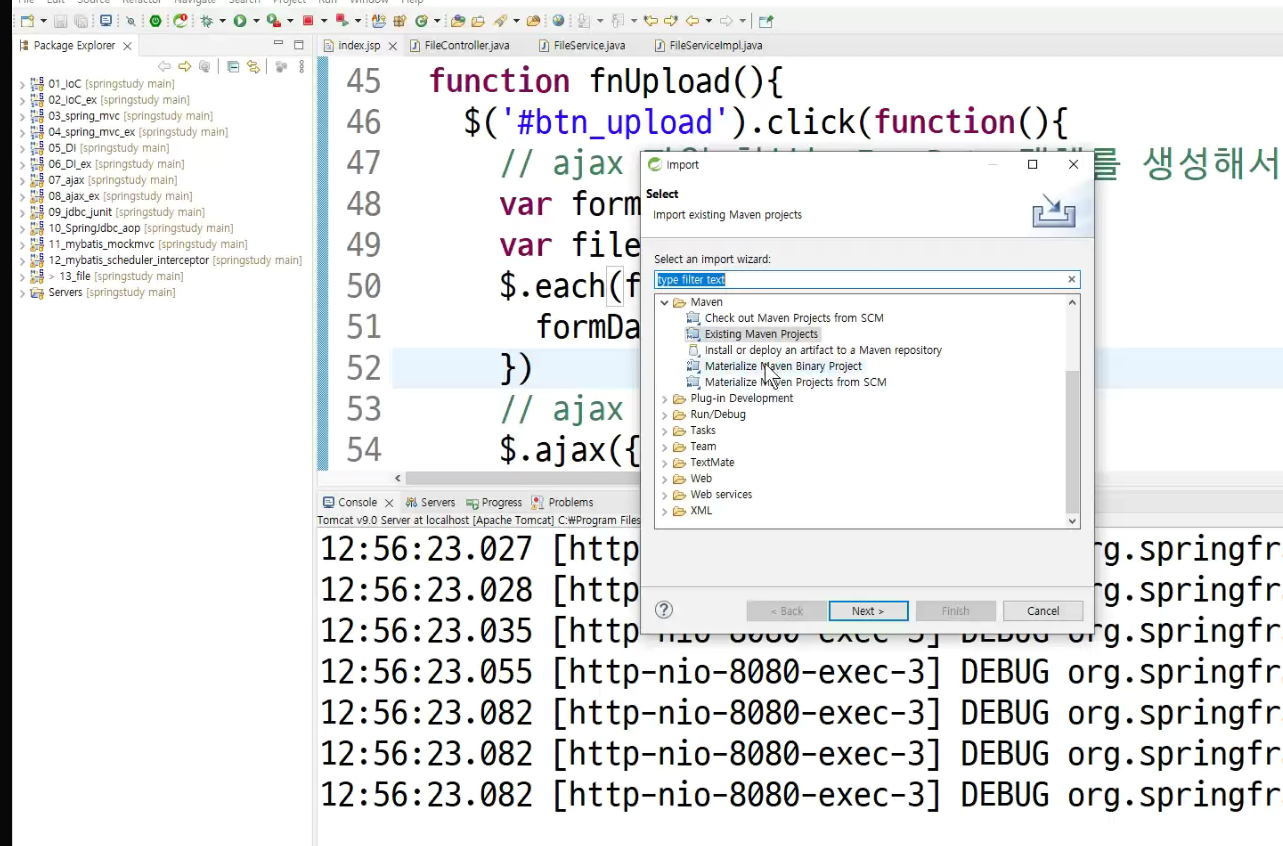1283x846 pixels.
Task: Click the green Run play icon
Action: pos(240,20)
